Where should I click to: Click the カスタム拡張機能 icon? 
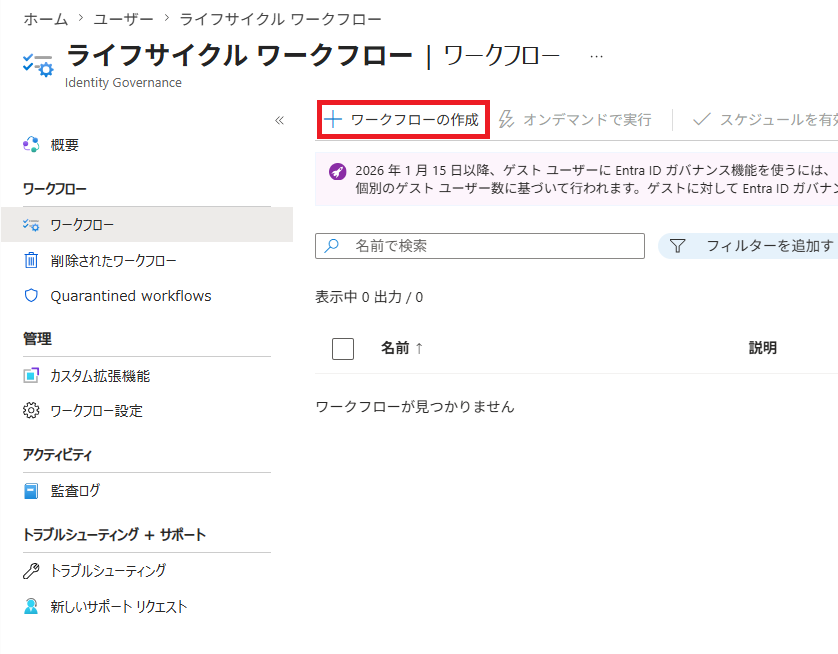(x=31, y=376)
